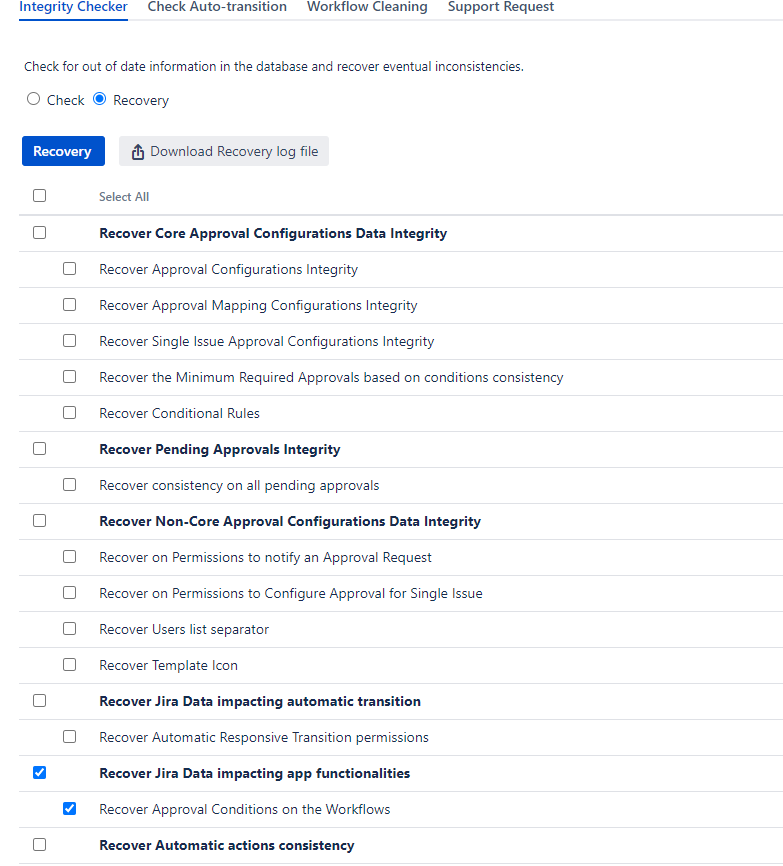The height and width of the screenshot is (866, 783).
Task: Open the Integrity Checker tab
Action: 73,7
